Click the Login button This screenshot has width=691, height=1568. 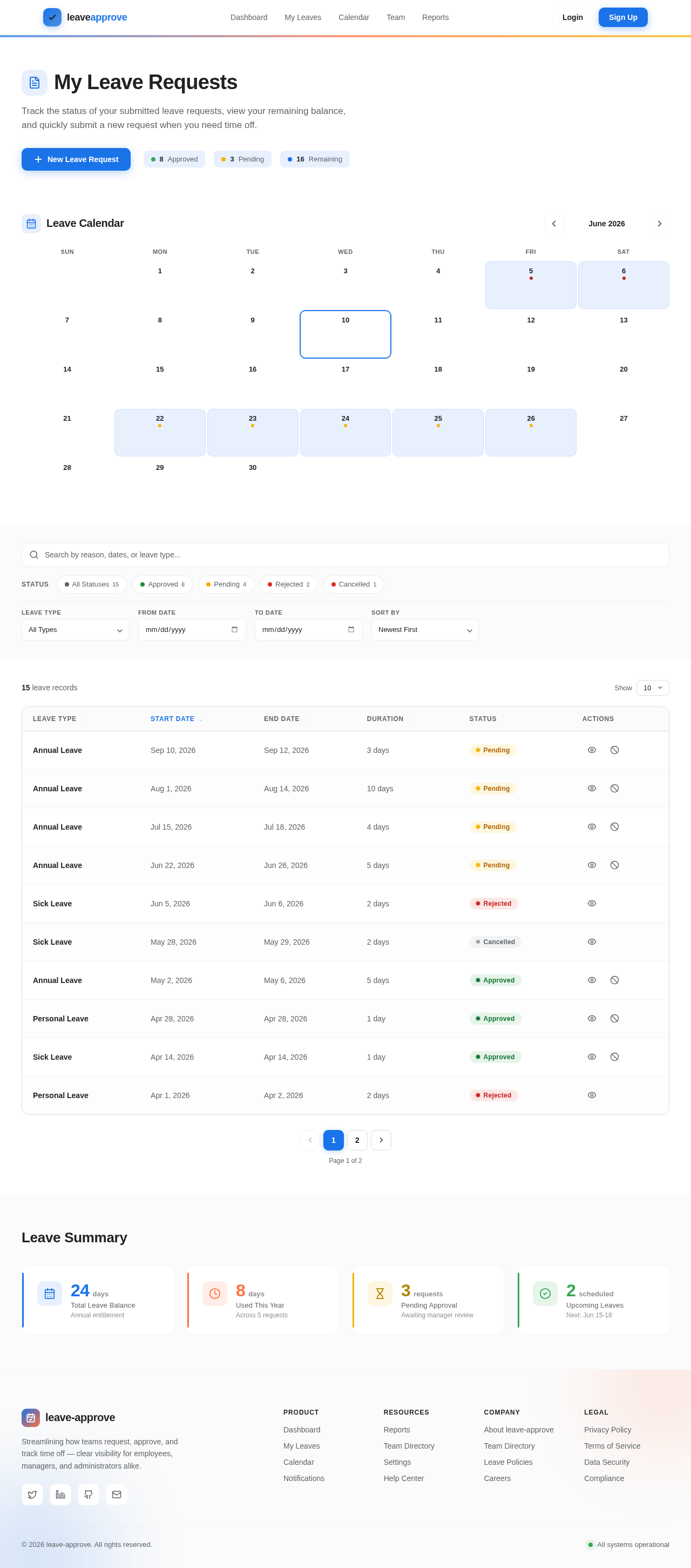[x=572, y=17]
